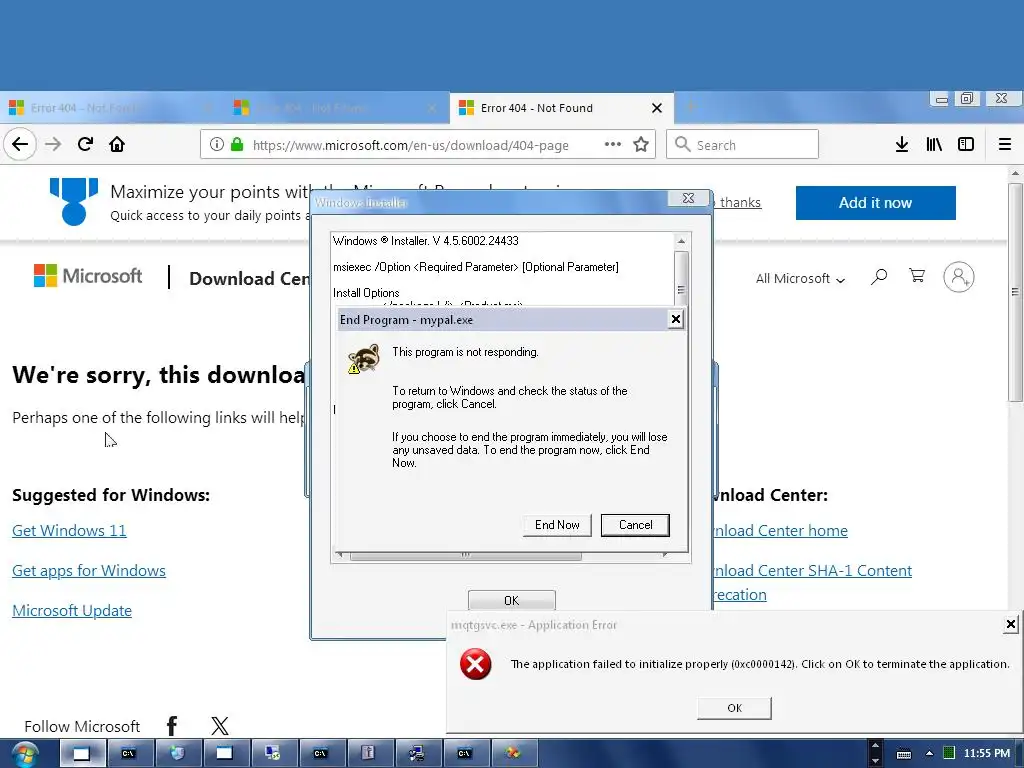Click the browser forward arrow
Viewport: 1024px width, 768px height.
click(53, 144)
